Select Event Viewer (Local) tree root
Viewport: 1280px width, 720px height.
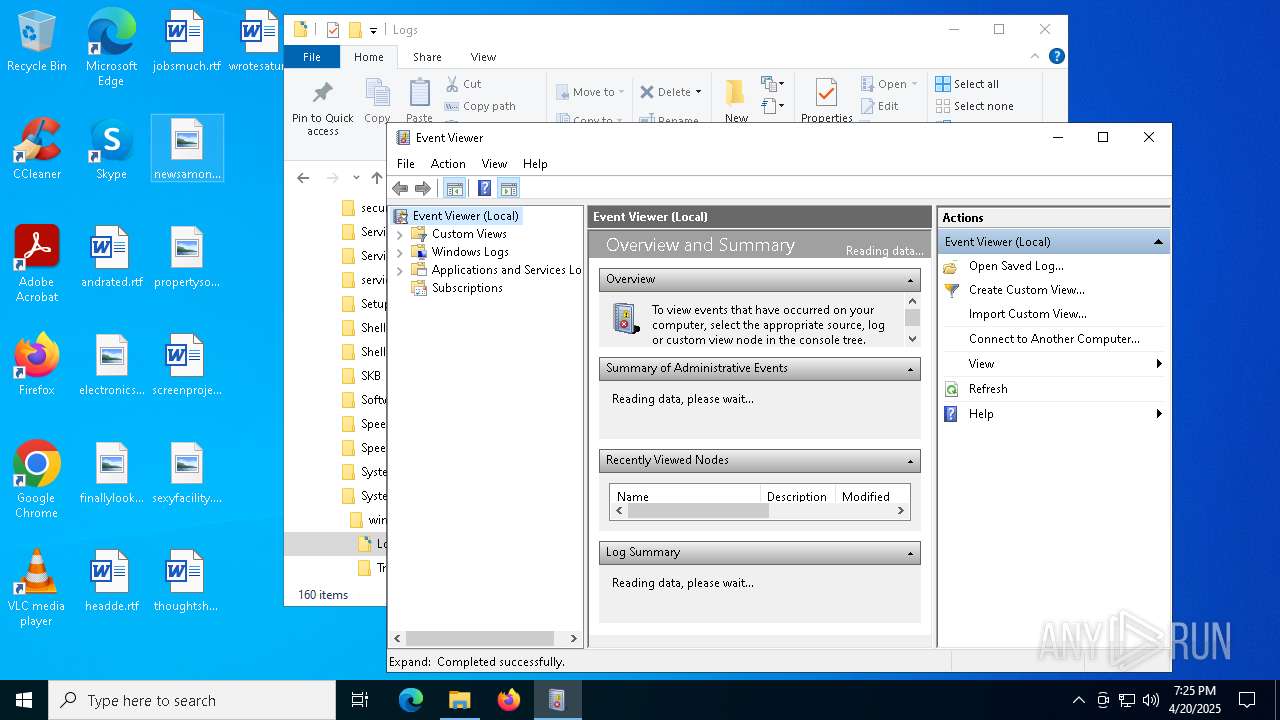click(x=465, y=216)
